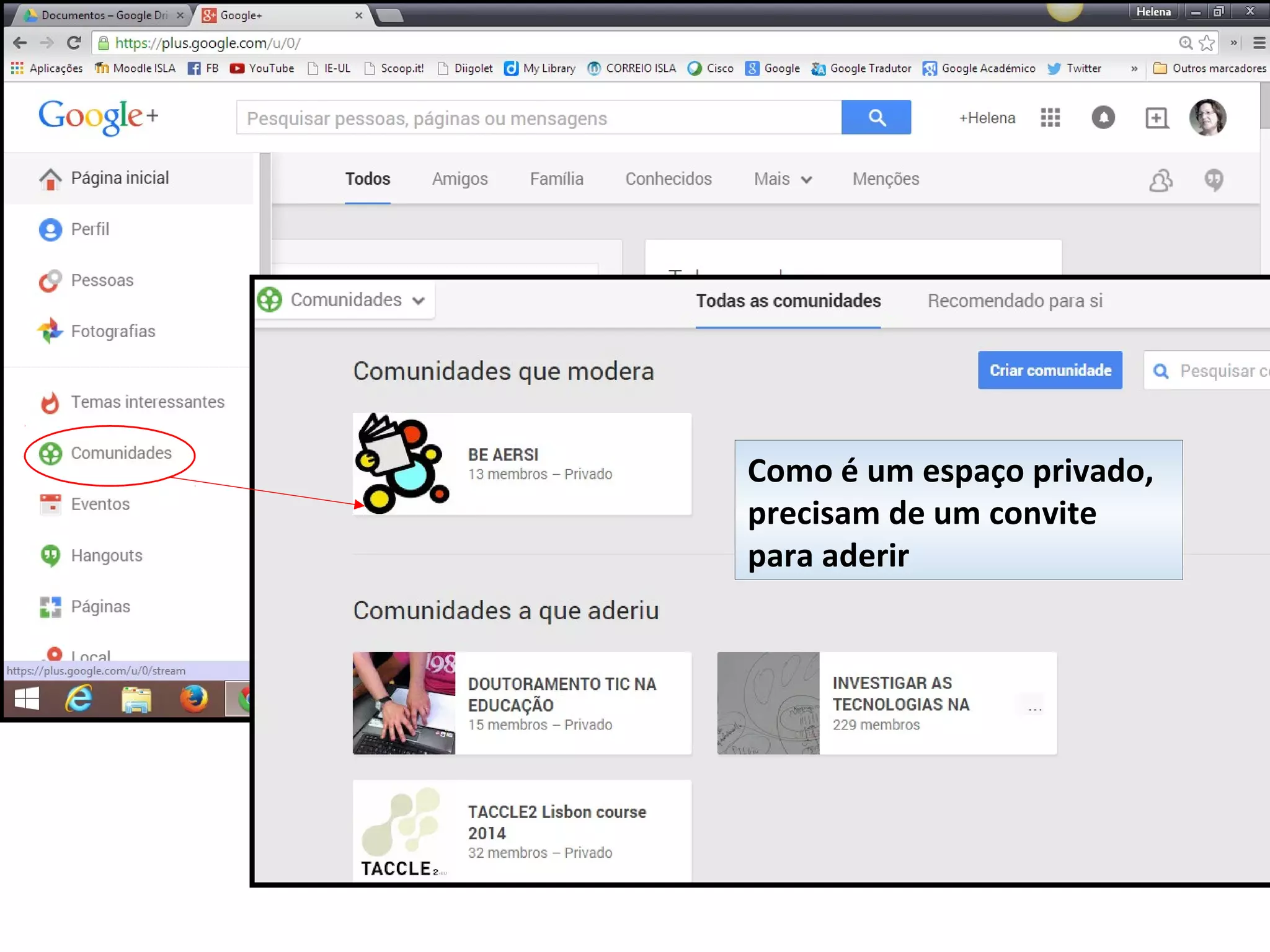Open Hangouts quote icon in stream bar
Screen dimensions: 1270x952
tap(1214, 180)
